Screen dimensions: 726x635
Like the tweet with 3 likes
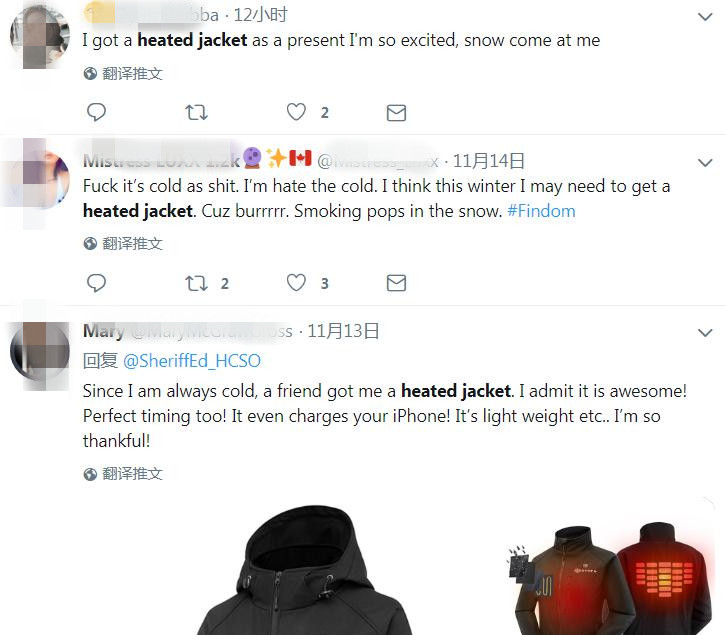tap(296, 283)
